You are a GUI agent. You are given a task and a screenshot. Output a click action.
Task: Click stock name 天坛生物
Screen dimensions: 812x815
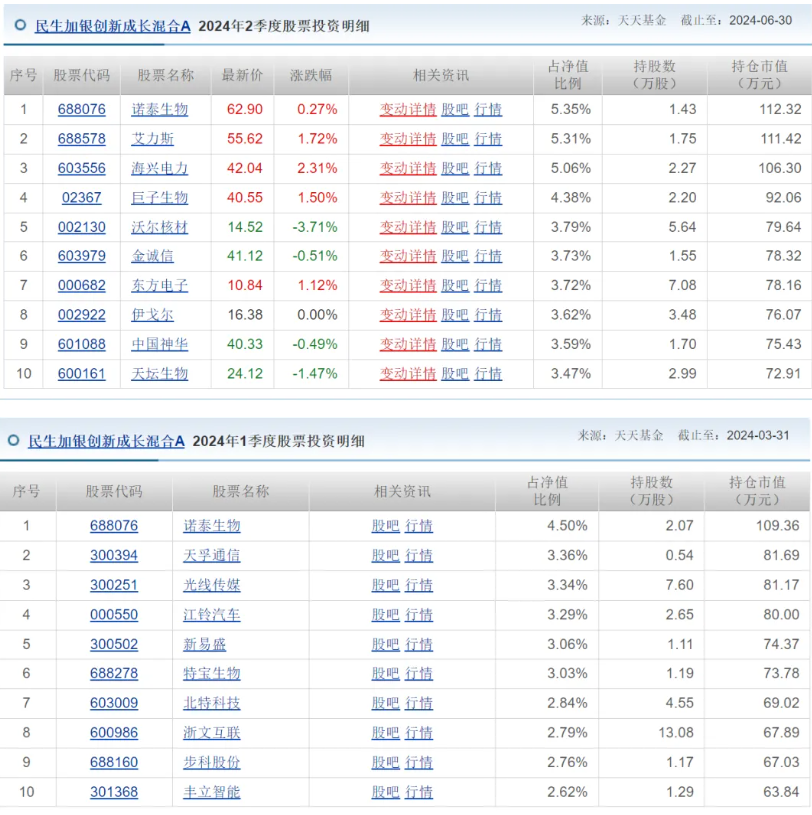tap(160, 374)
